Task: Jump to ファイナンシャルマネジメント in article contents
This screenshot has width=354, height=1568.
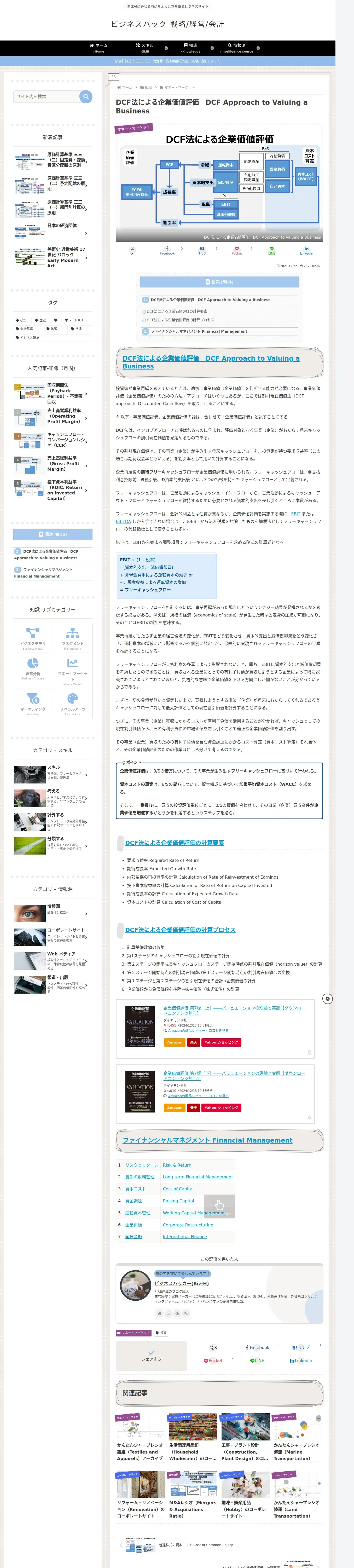Action: point(198,332)
